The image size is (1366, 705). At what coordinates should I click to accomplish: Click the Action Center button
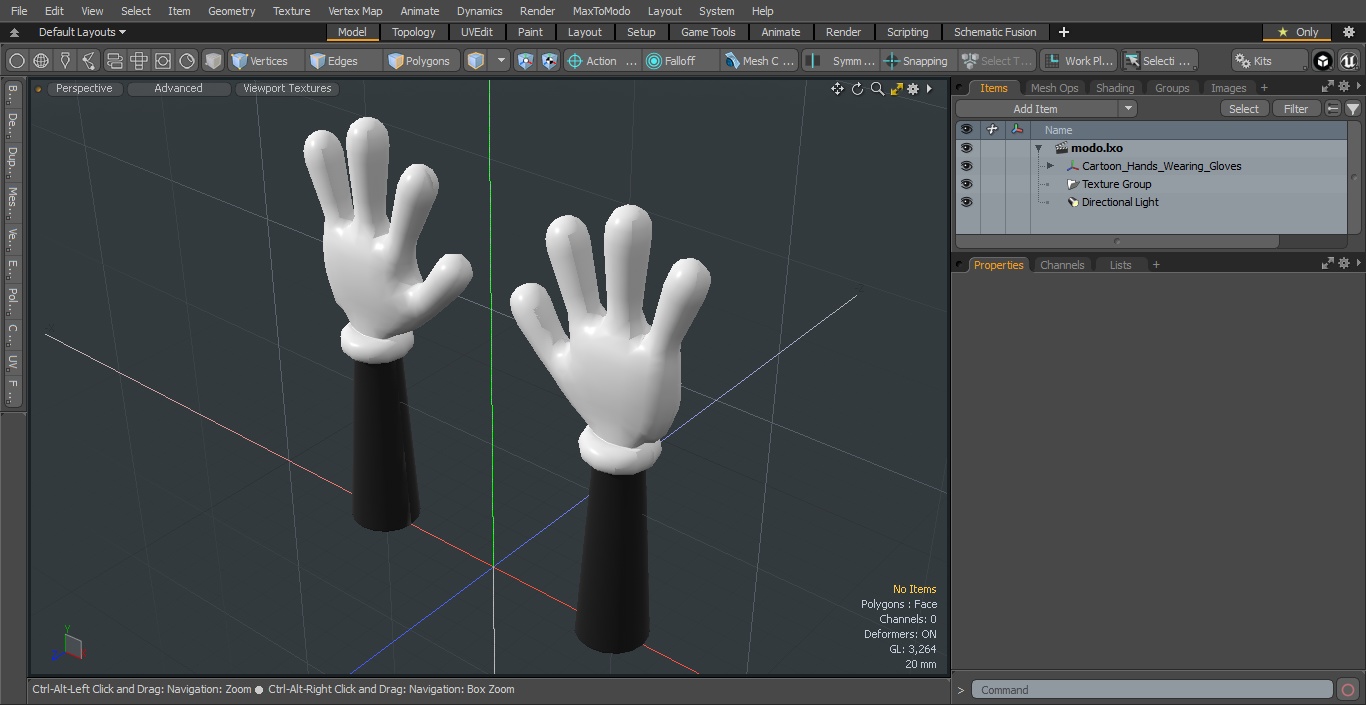coord(602,61)
